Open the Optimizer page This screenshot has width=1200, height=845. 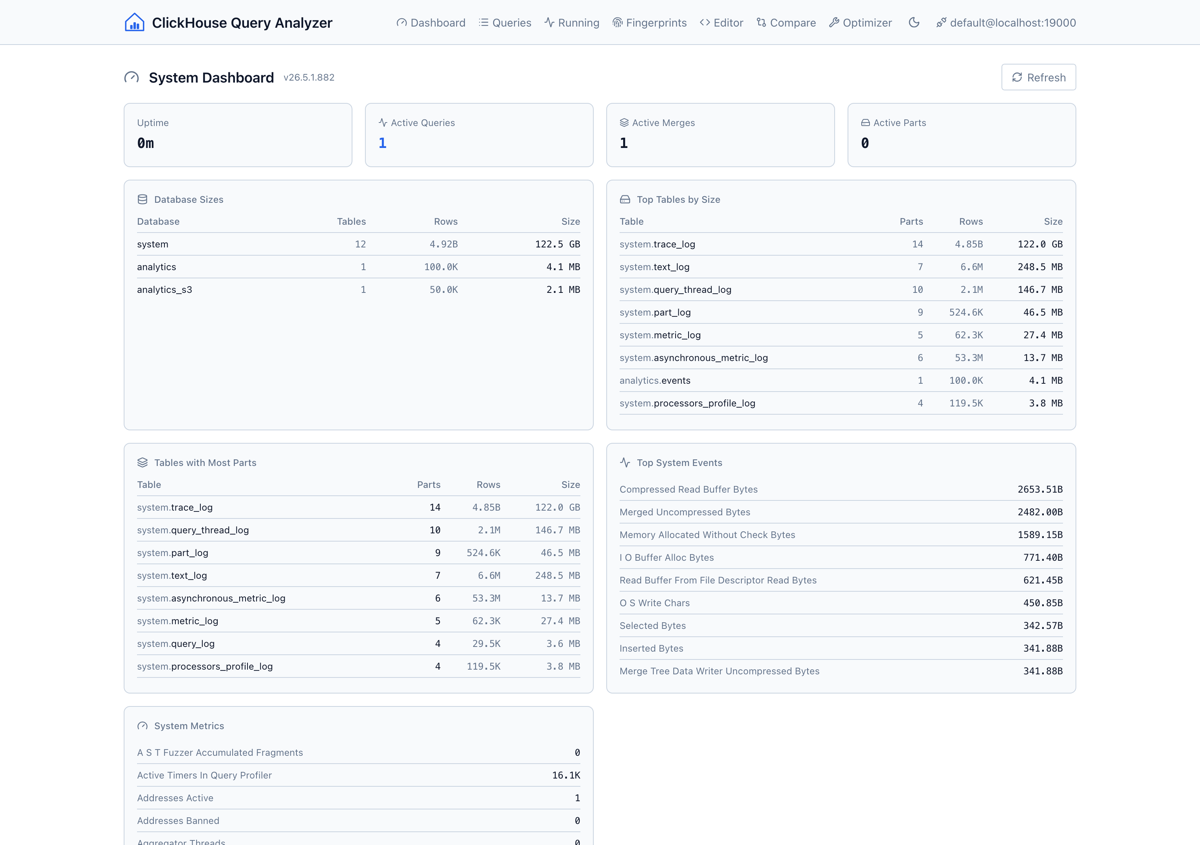point(861,22)
